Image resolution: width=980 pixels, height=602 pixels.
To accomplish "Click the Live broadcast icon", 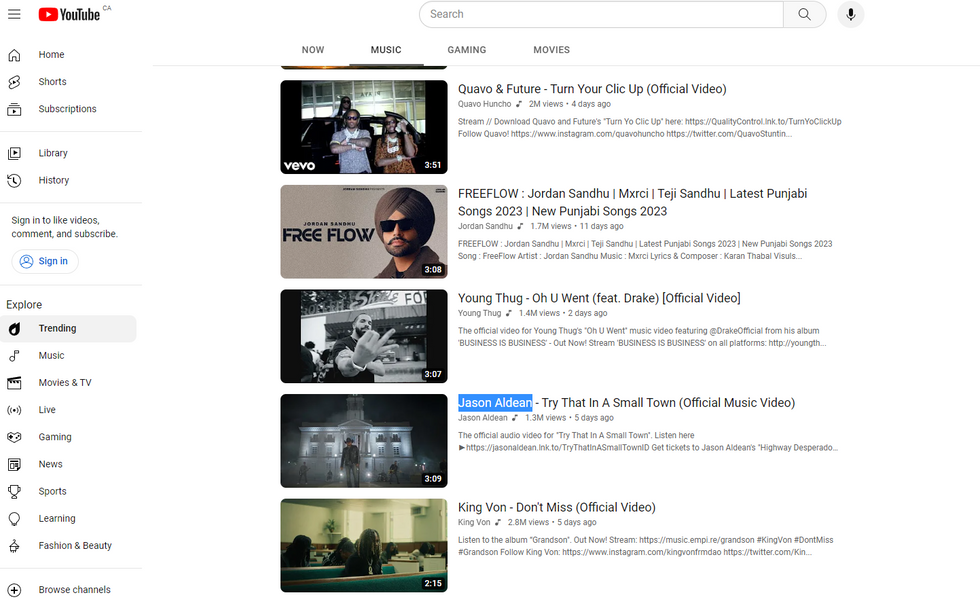I will click(x=14, y=410).
